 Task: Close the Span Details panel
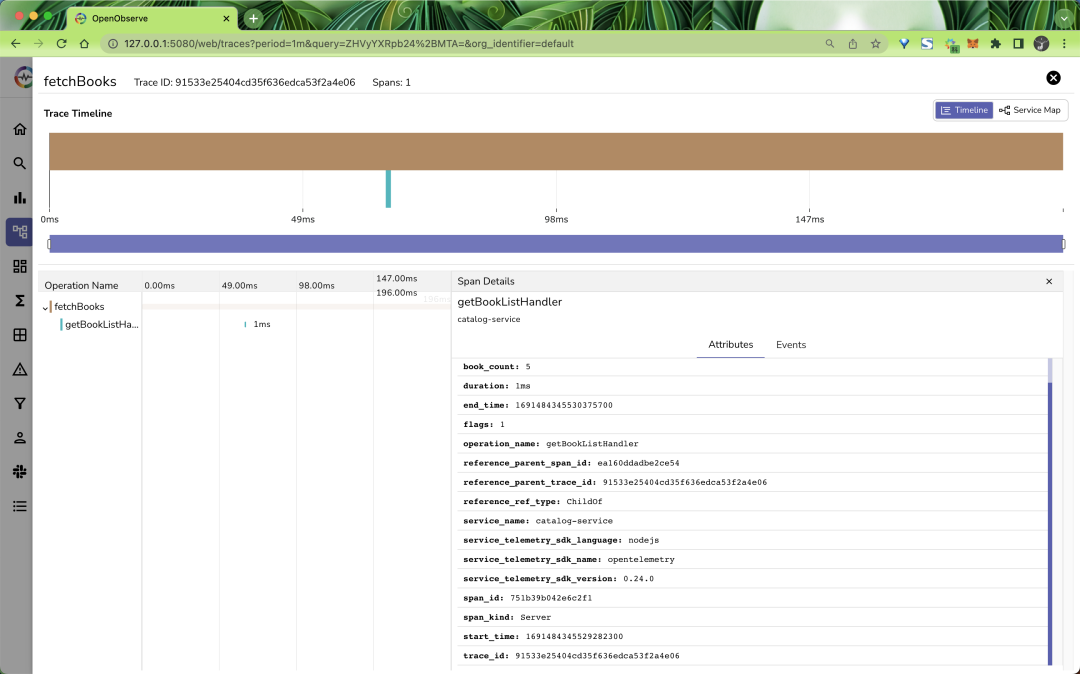tap(1048, 281)
